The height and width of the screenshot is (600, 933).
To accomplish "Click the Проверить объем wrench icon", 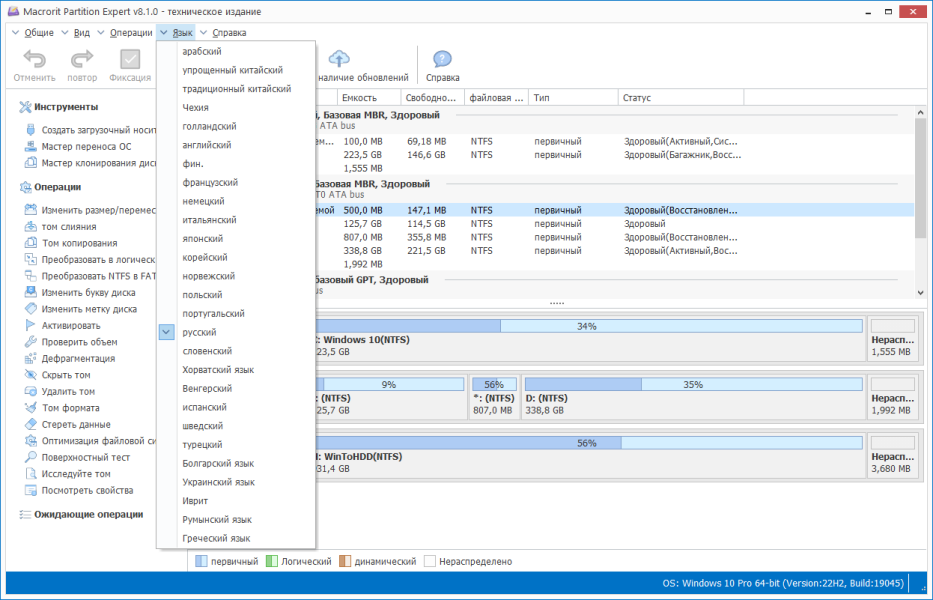I will pos(30,342).
